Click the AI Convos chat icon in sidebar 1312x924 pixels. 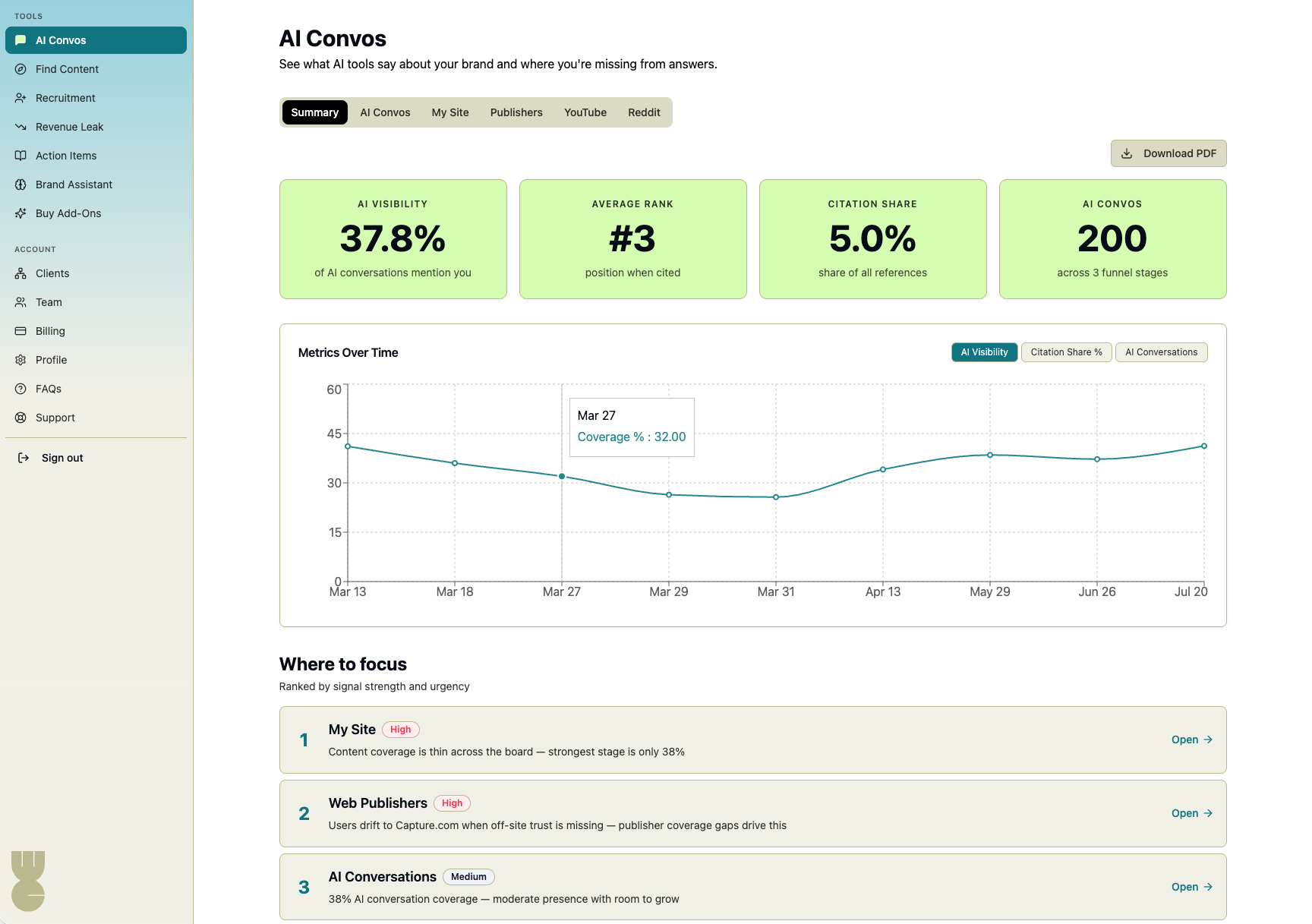(x=20, y=40)
